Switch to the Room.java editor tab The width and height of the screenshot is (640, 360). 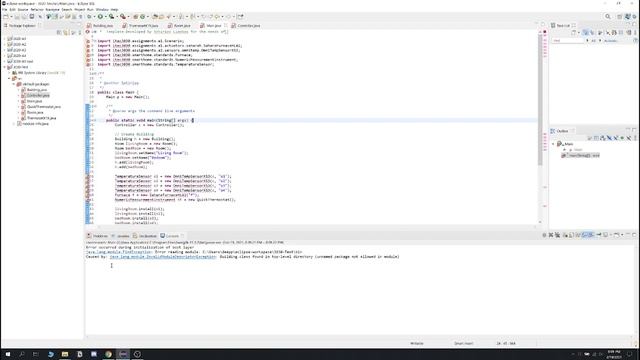[180, 26]
